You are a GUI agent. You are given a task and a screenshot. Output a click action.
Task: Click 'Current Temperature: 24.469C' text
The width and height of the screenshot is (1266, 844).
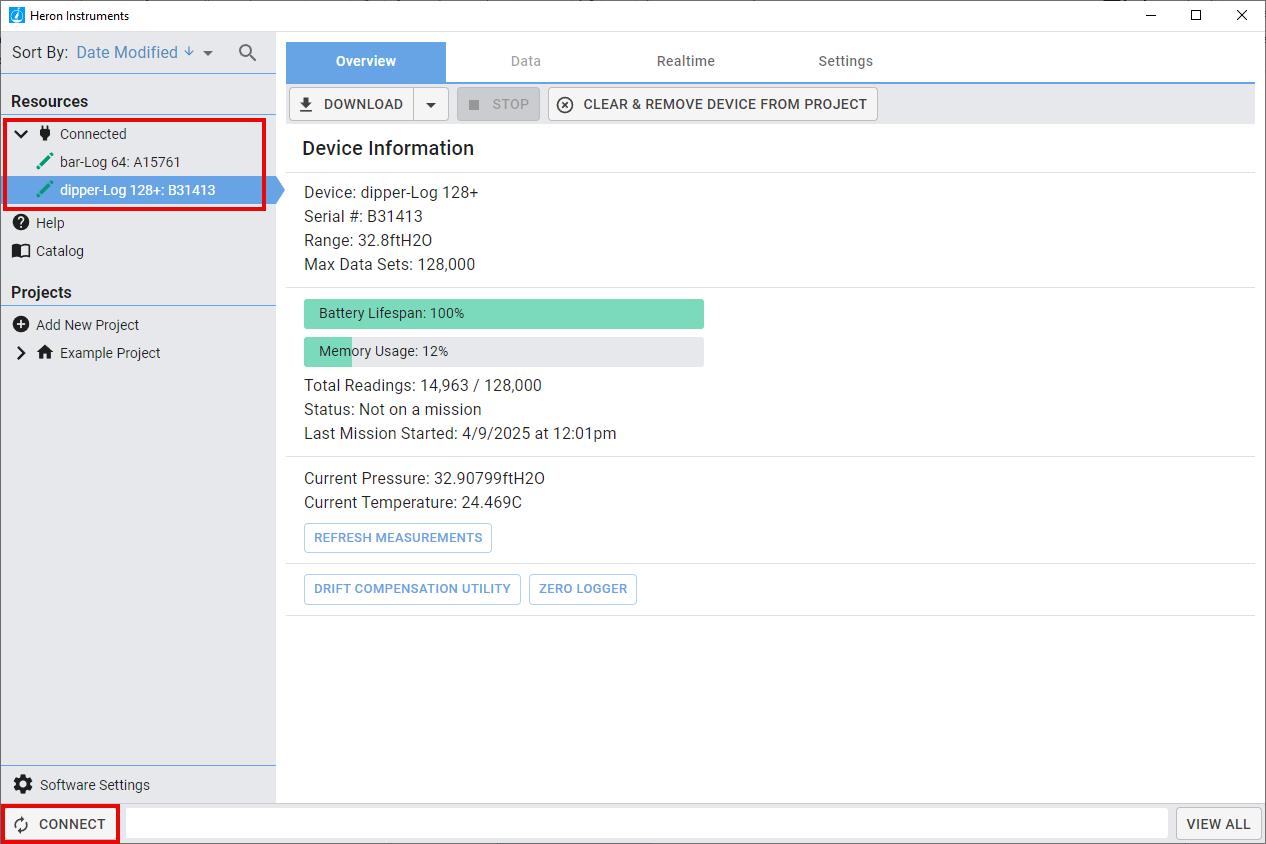(x=413, y=502)
